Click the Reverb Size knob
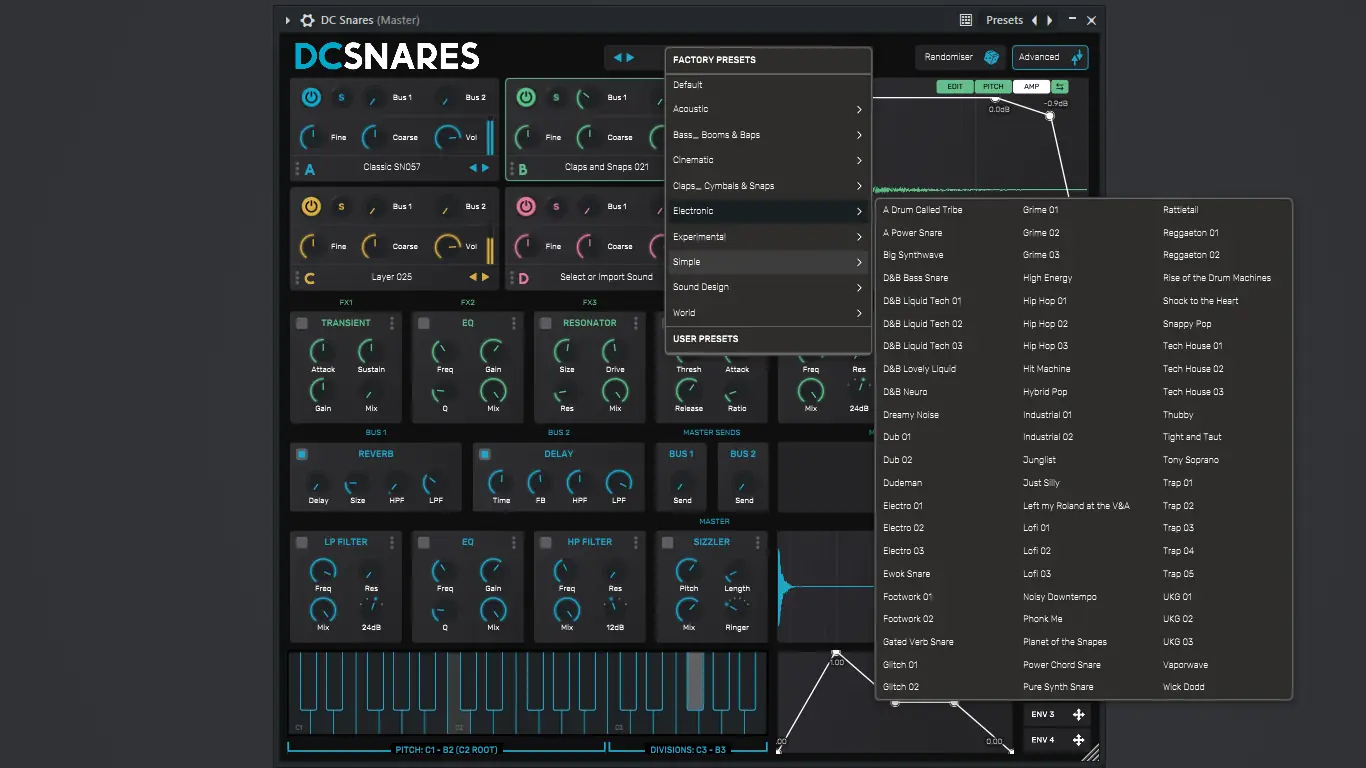Screen dimensions: 1366x768 357,484
